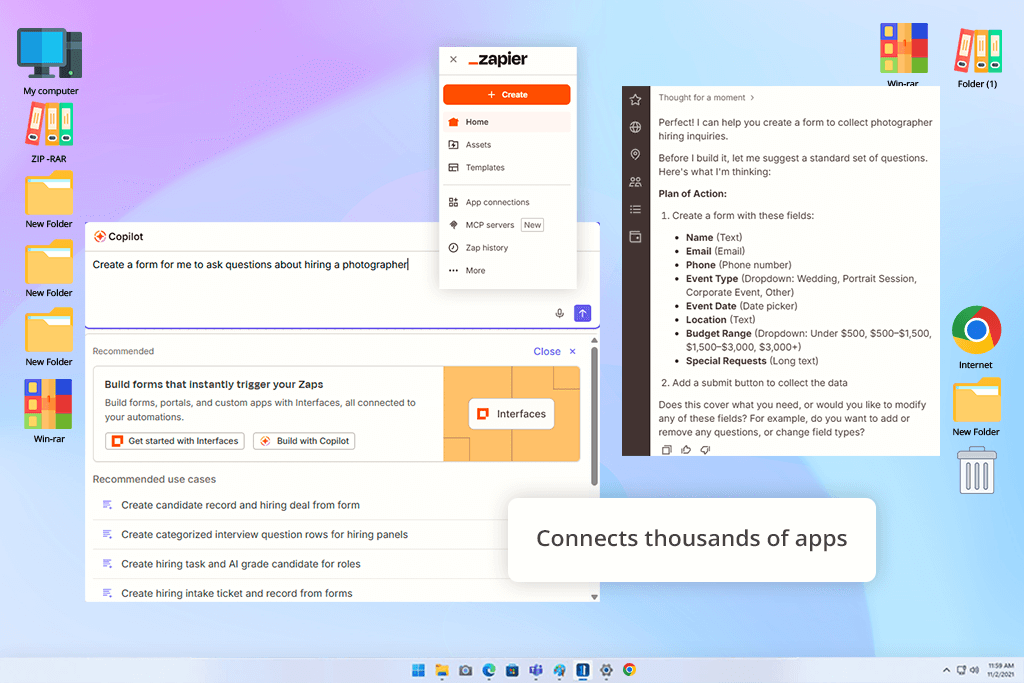
Task: Open Microsoft Edge from the taskbar
Action: (489, 670)
